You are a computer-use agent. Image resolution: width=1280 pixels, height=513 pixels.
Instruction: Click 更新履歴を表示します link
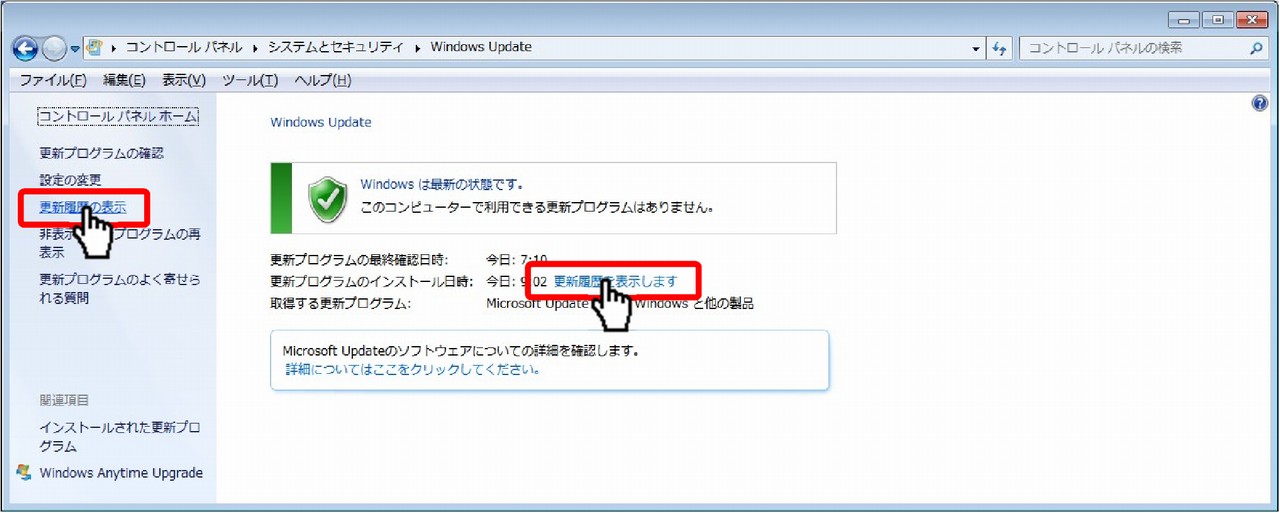(615, 281)
